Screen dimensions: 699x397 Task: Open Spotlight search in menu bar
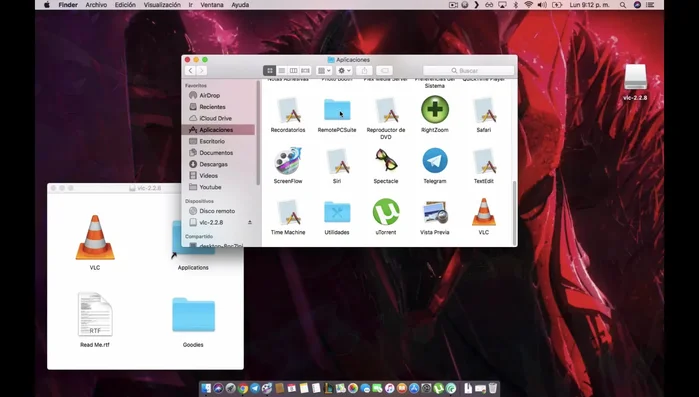point(623,5)
